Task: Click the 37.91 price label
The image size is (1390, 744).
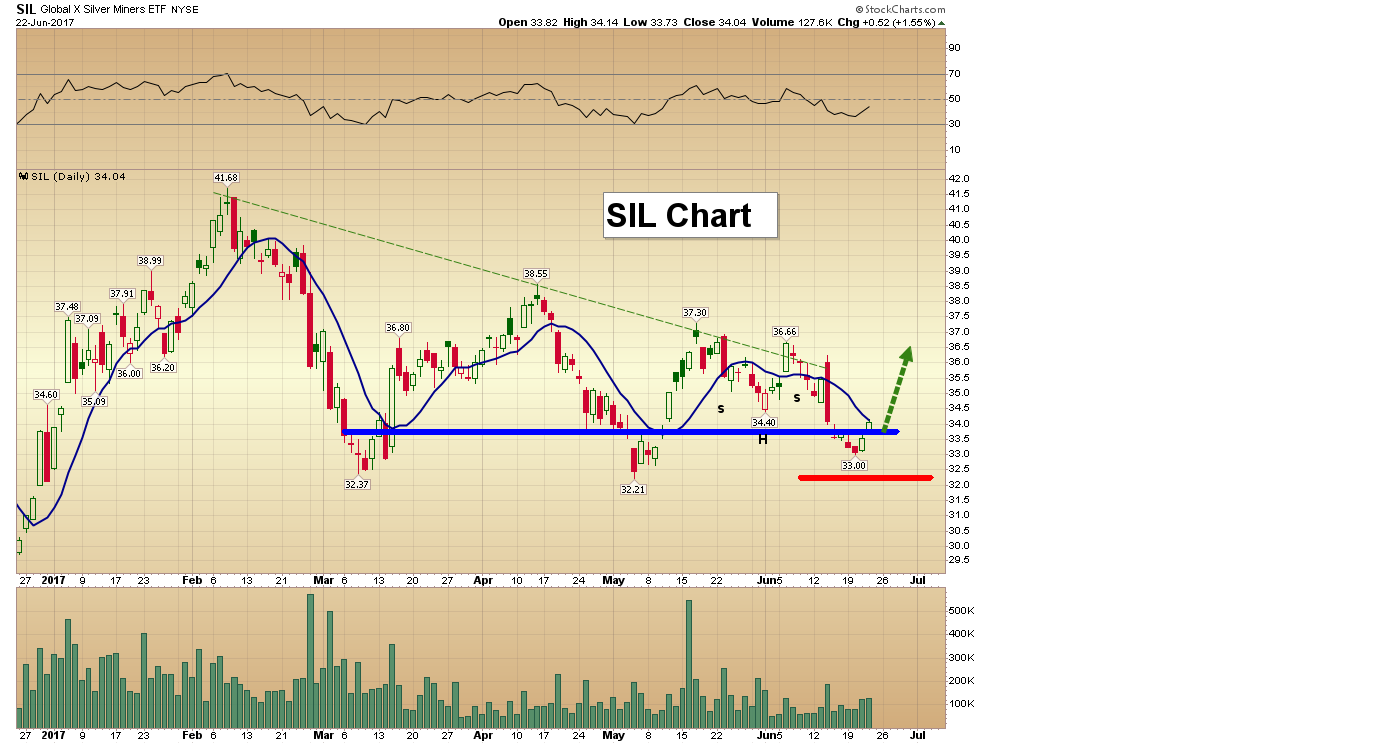Action: click(x=122, y=293)
